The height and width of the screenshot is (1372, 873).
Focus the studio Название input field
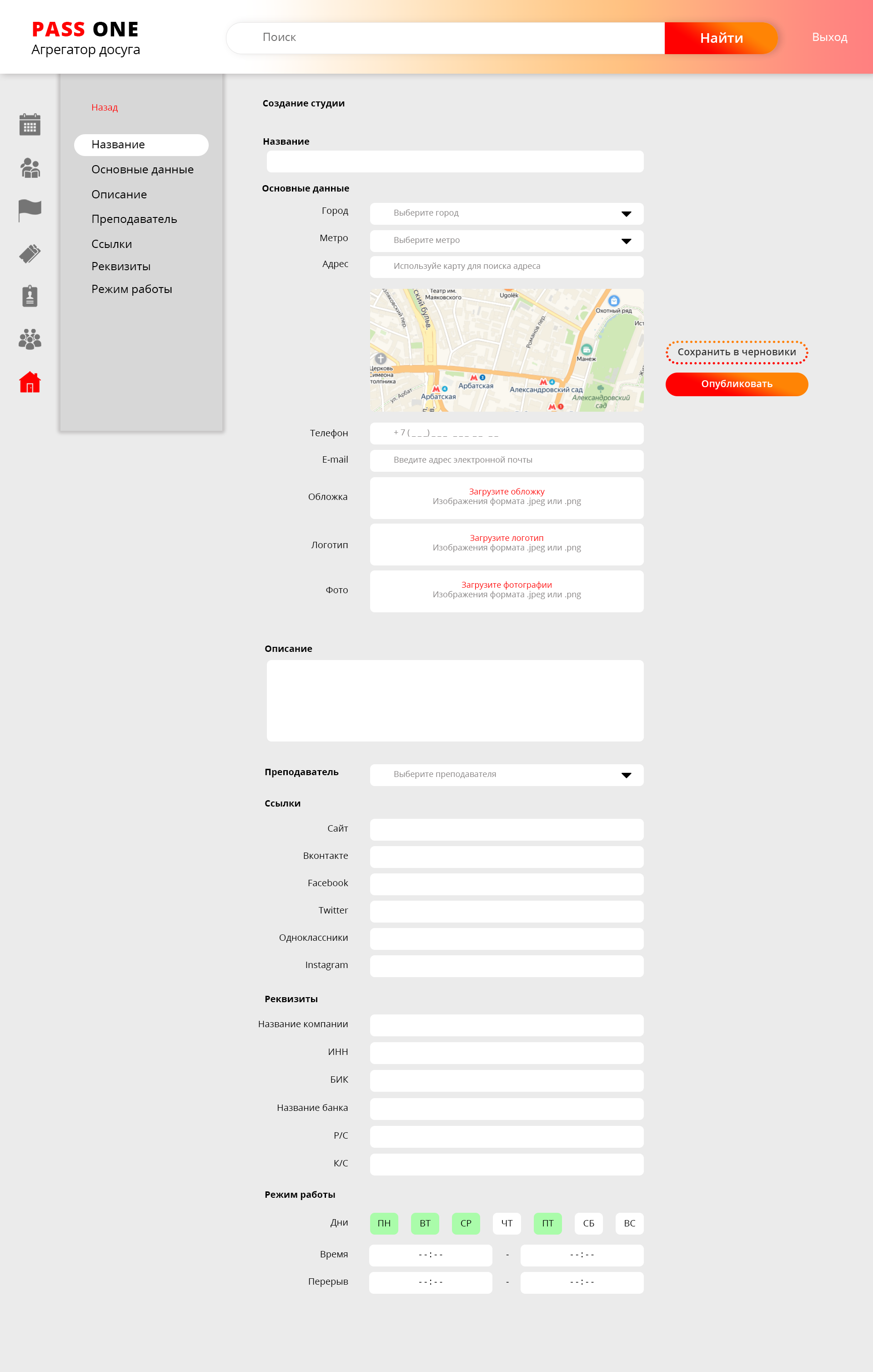[455, 162]
